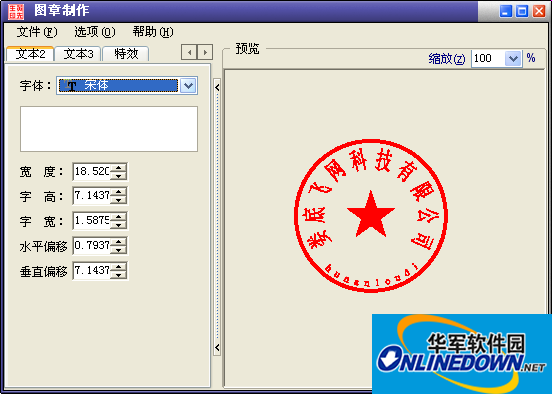This screenshot has height=394, width=552.
Task: Click the 字高 value field
Action: click(92, 195)
